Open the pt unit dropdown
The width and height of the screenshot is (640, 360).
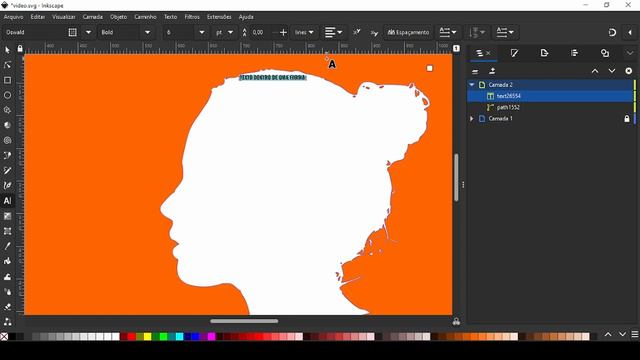[x=224, y=32]
